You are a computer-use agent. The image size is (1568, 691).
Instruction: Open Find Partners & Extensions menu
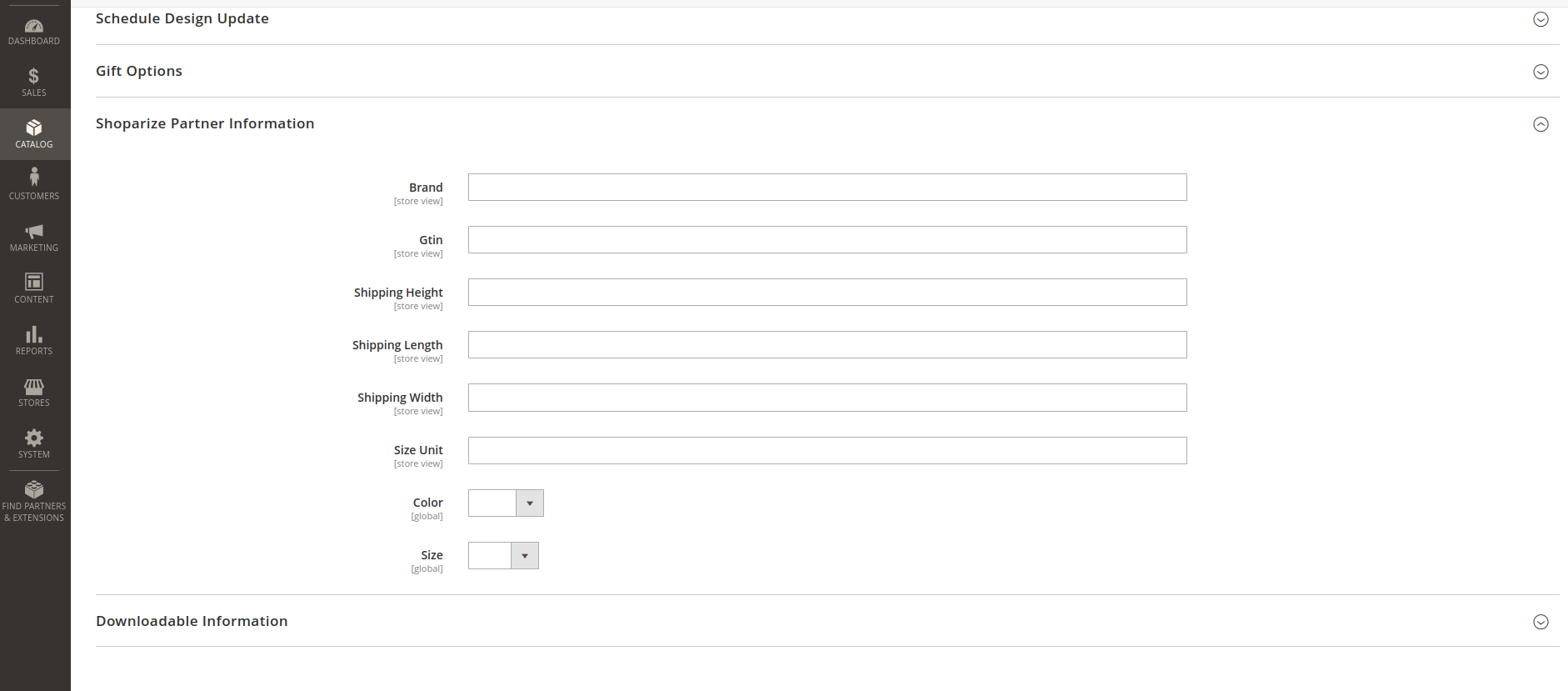click(34, 500)
